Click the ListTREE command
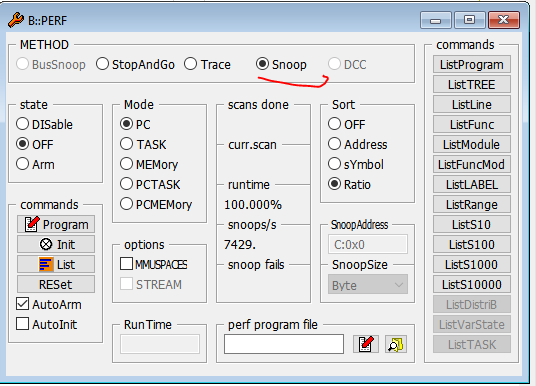 click(472, 84)
